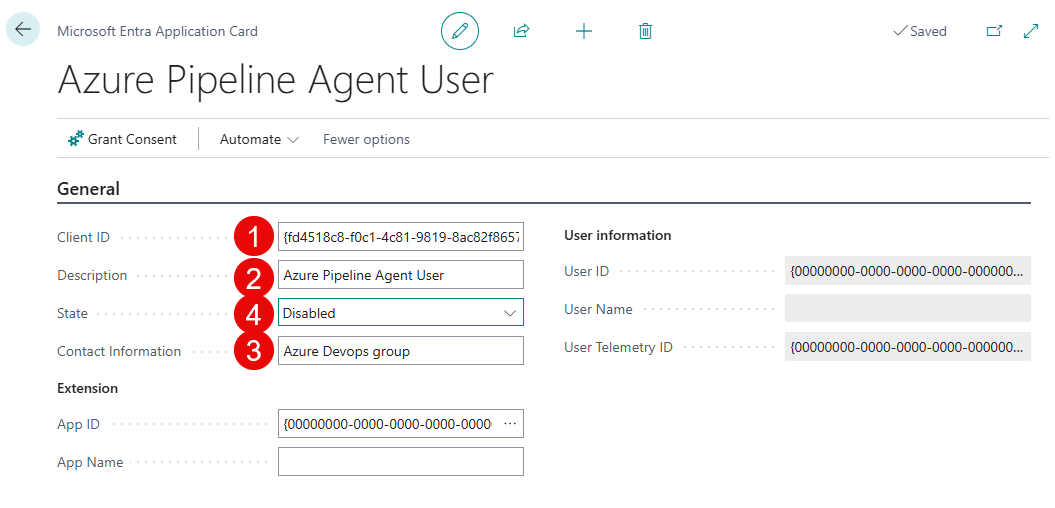Click the User Telemetry ID field
The image size is (1055, 508).
908,347
